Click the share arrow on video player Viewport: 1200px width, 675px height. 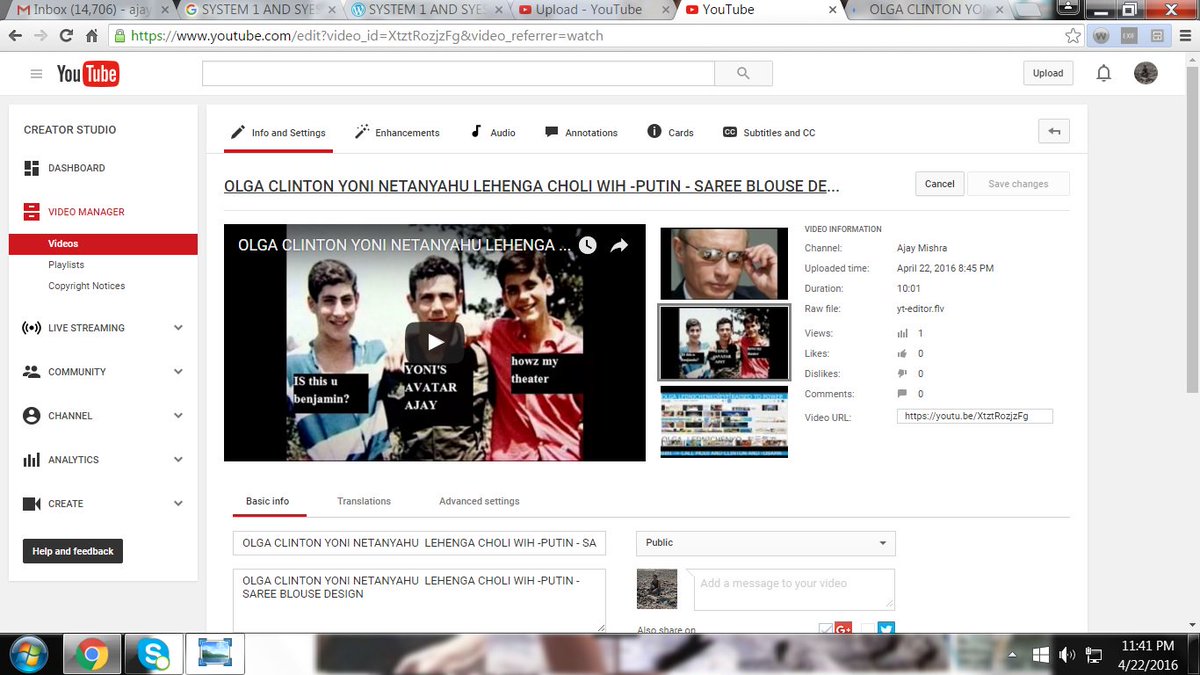coord(619,245)
